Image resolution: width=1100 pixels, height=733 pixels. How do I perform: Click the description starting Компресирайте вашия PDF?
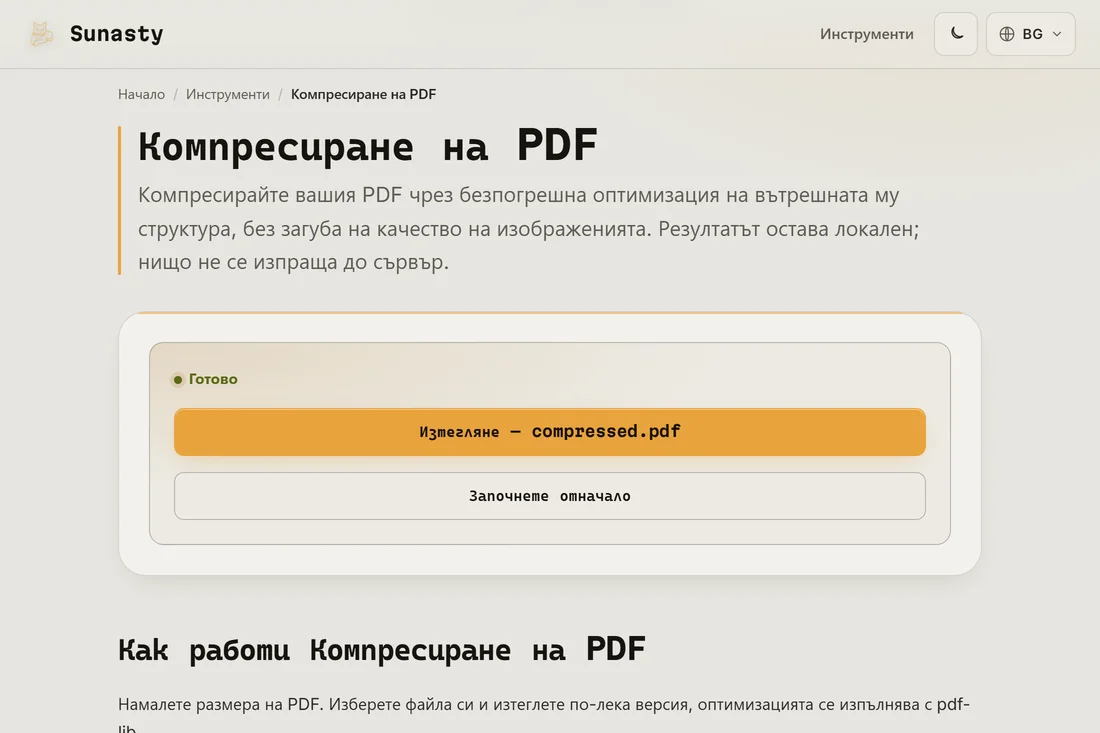tap(528, 228)
